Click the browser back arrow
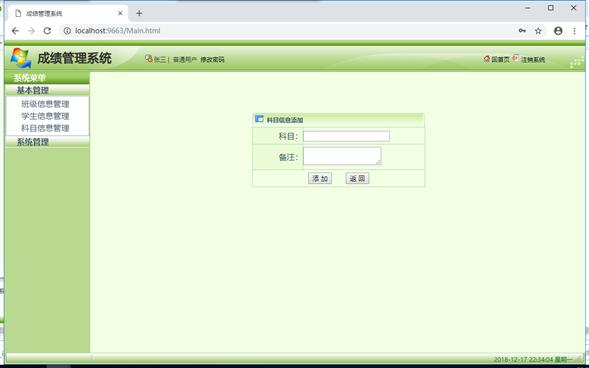 coord(15,31)
